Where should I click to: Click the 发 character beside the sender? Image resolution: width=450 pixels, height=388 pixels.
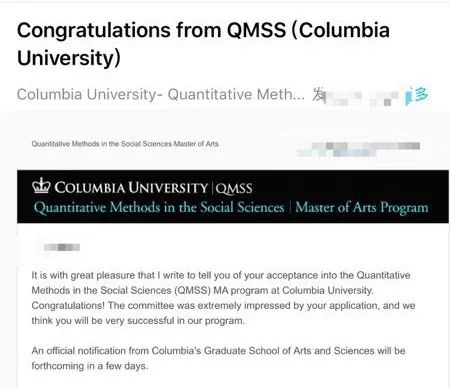[x=319, y=95]
